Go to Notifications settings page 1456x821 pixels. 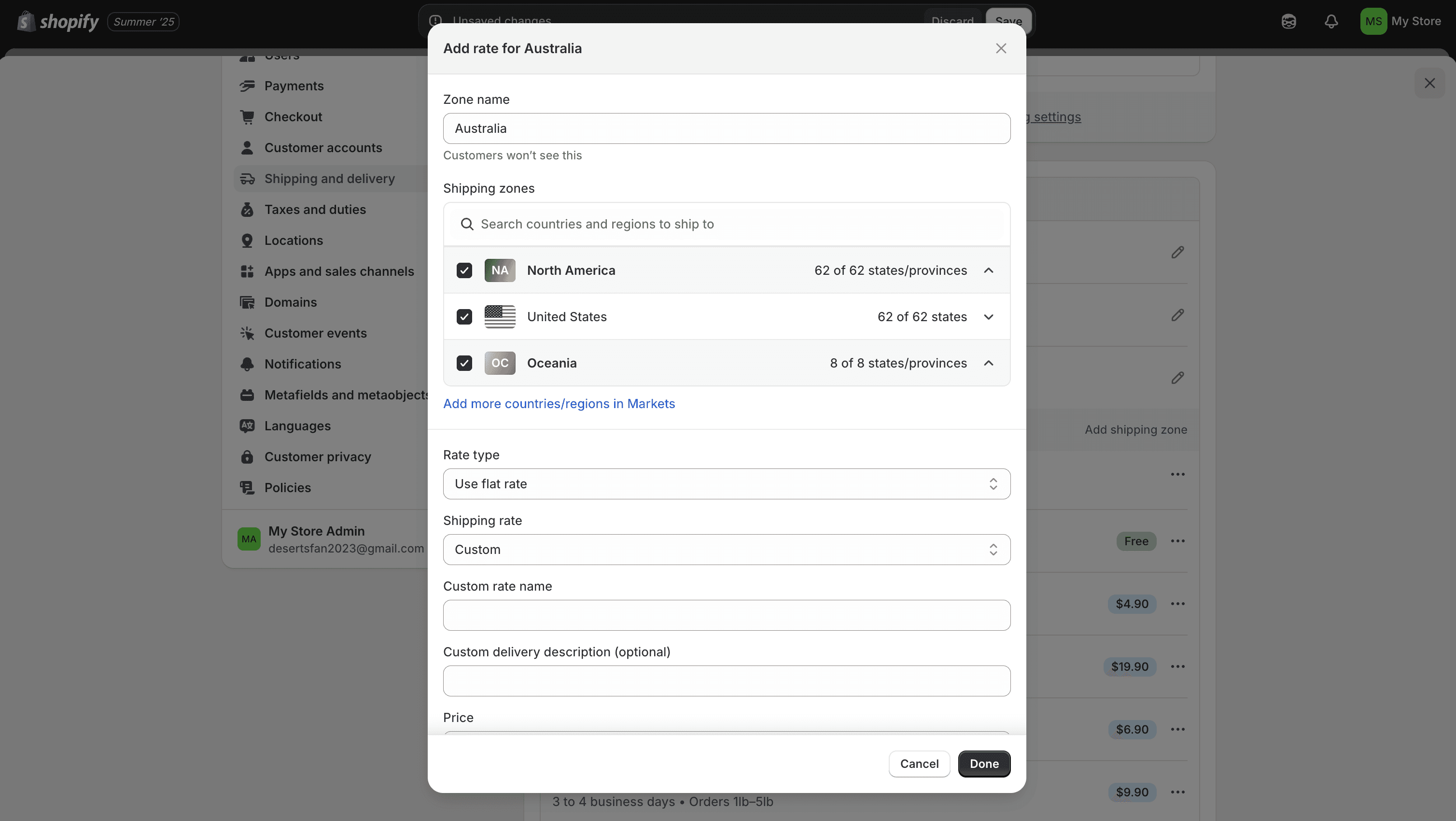[302, 364]
